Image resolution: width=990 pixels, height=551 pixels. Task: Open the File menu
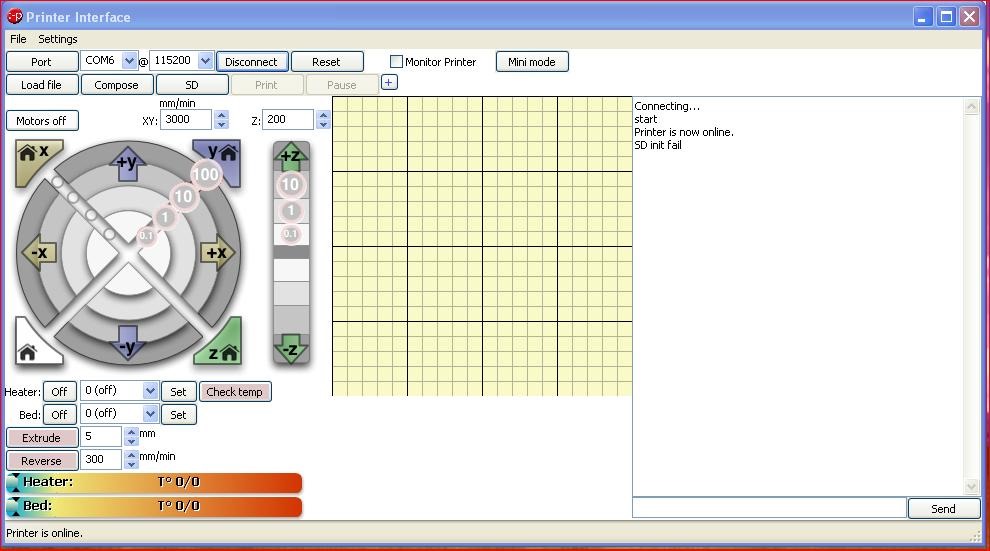click(x=18, y=39)
